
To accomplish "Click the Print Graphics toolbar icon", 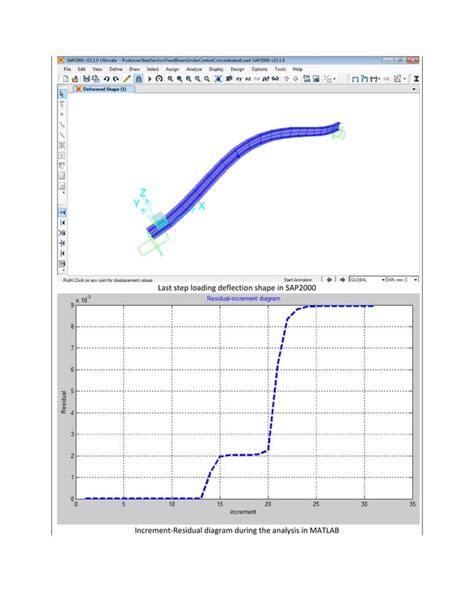I will pos(95,79).
